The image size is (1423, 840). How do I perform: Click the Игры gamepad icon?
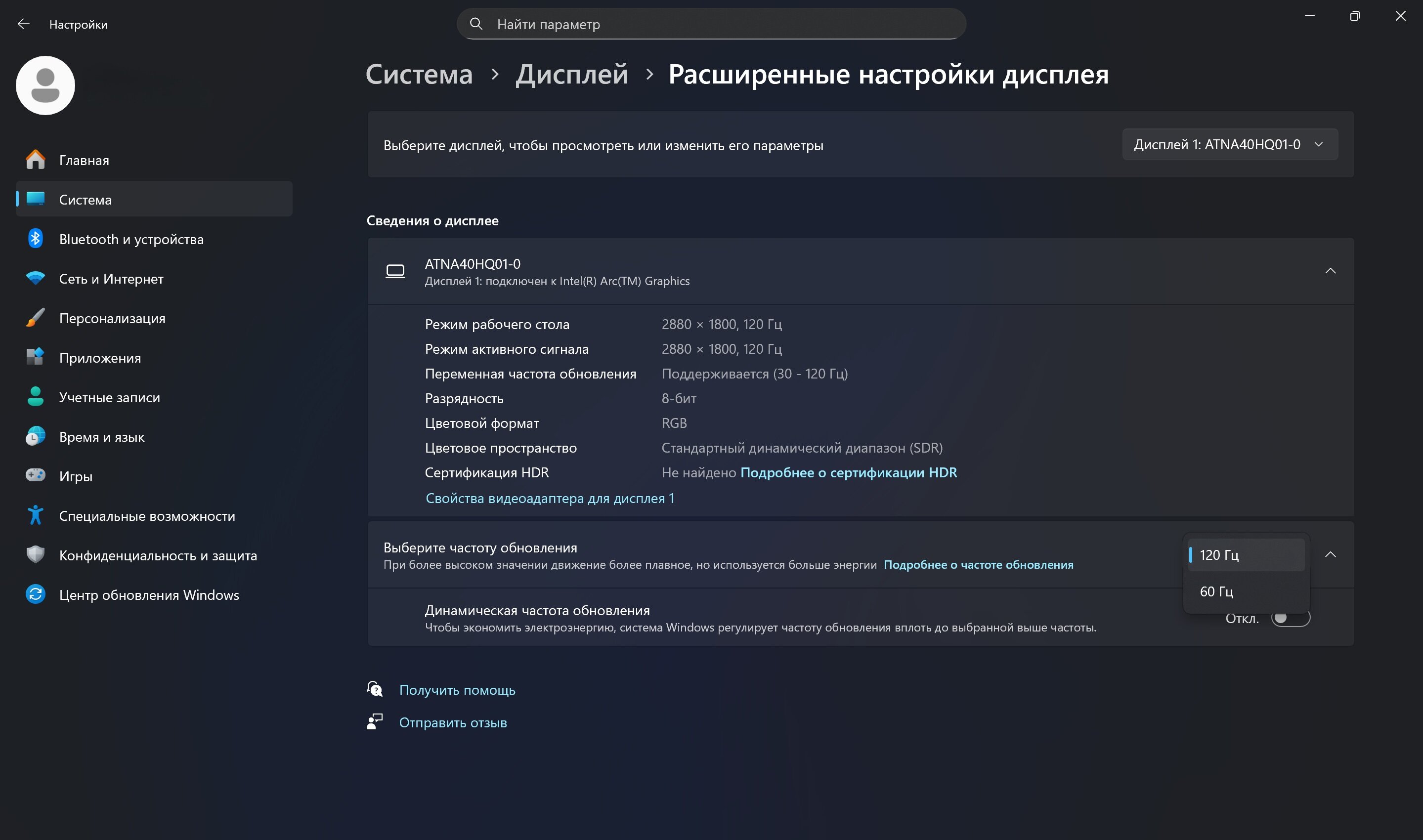tap(35, 476)
